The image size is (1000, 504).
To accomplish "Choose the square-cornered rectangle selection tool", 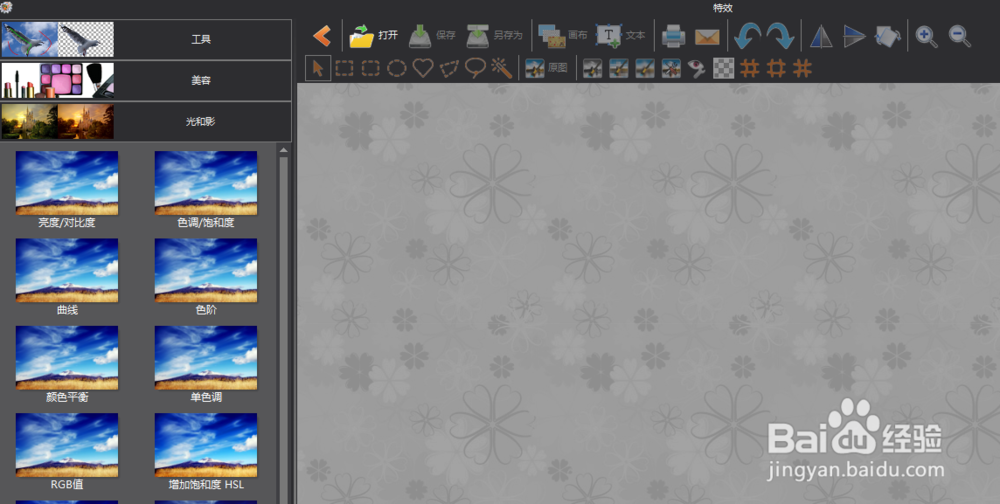I will [344, 68].
